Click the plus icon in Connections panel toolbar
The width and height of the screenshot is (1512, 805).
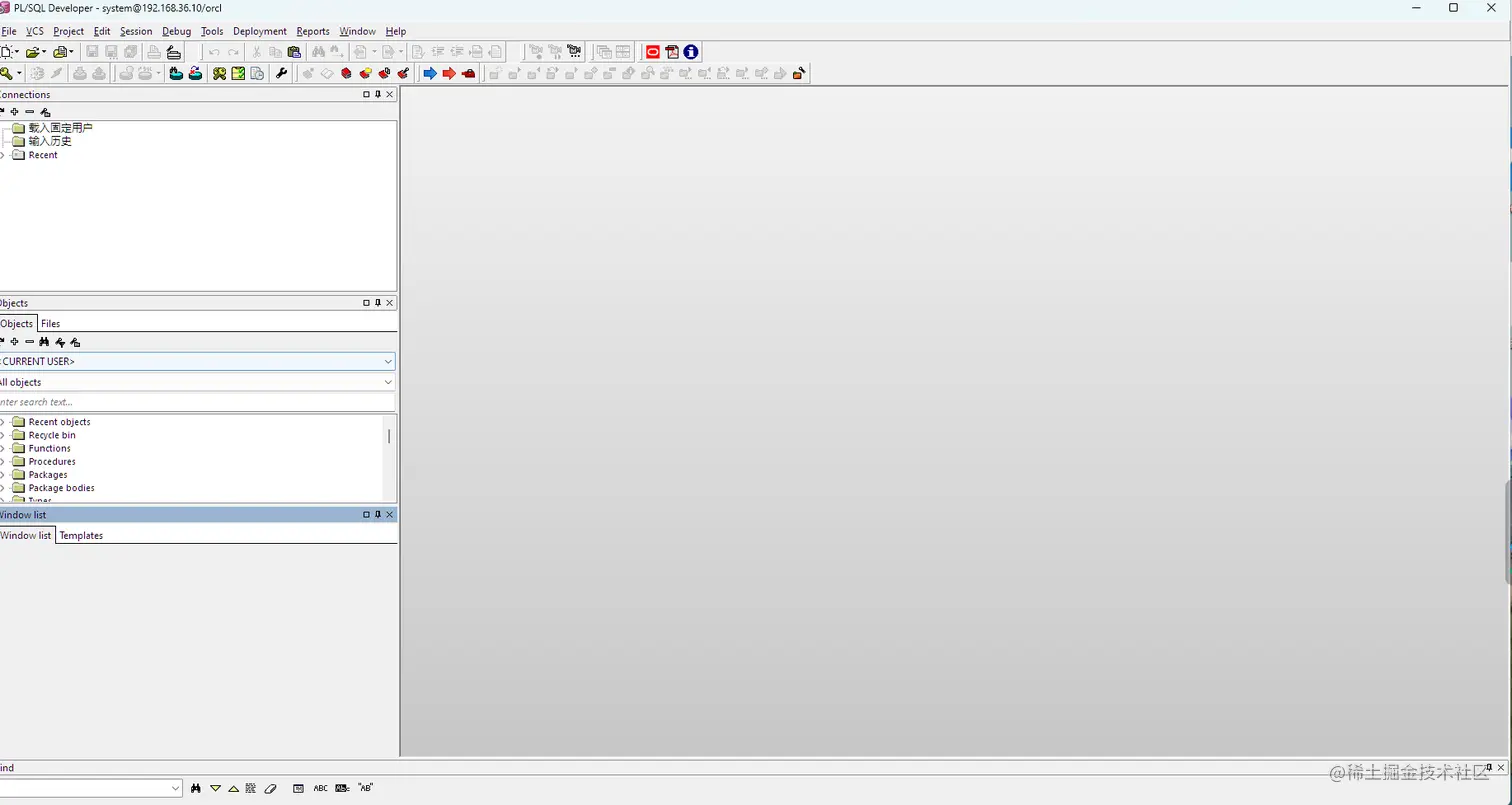(14, 111)
